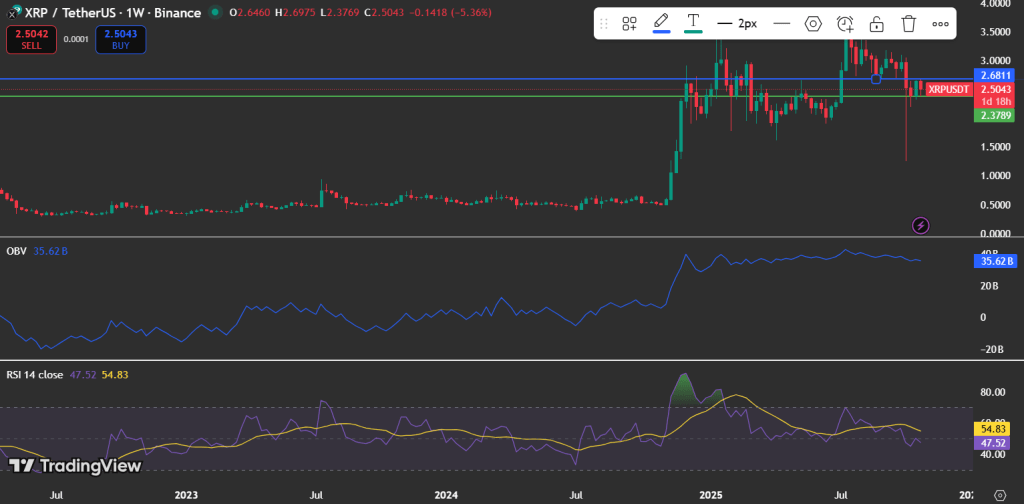Click the 2025 label on time axis
The height and width of the screenshot is (504, 1024).
pyautogui.click(x=711, y=494)
